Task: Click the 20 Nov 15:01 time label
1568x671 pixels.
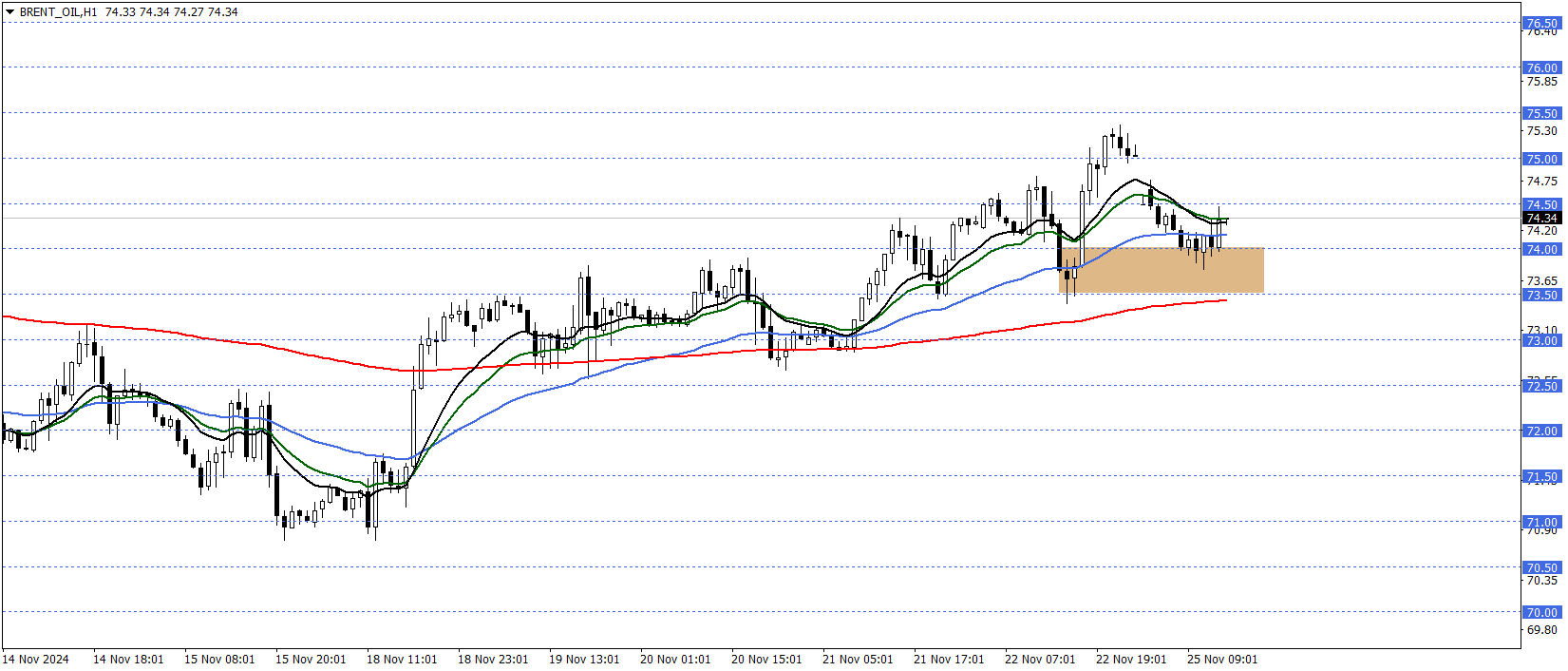Action: (x=766, y=659)
